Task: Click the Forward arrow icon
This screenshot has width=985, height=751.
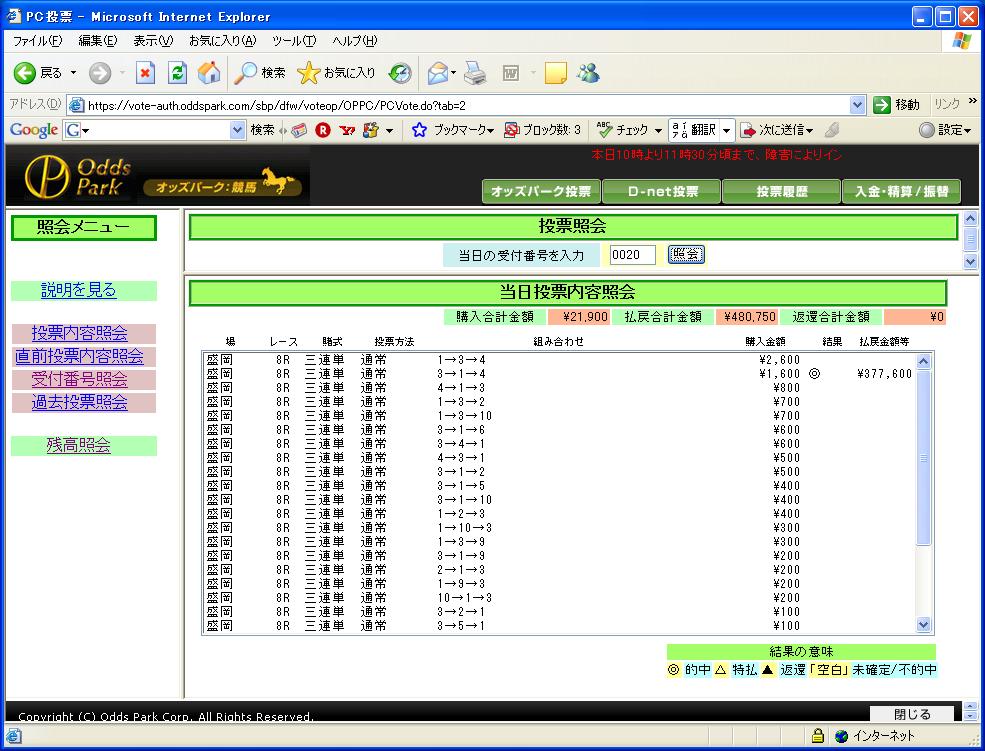Action: coord(99,73)
